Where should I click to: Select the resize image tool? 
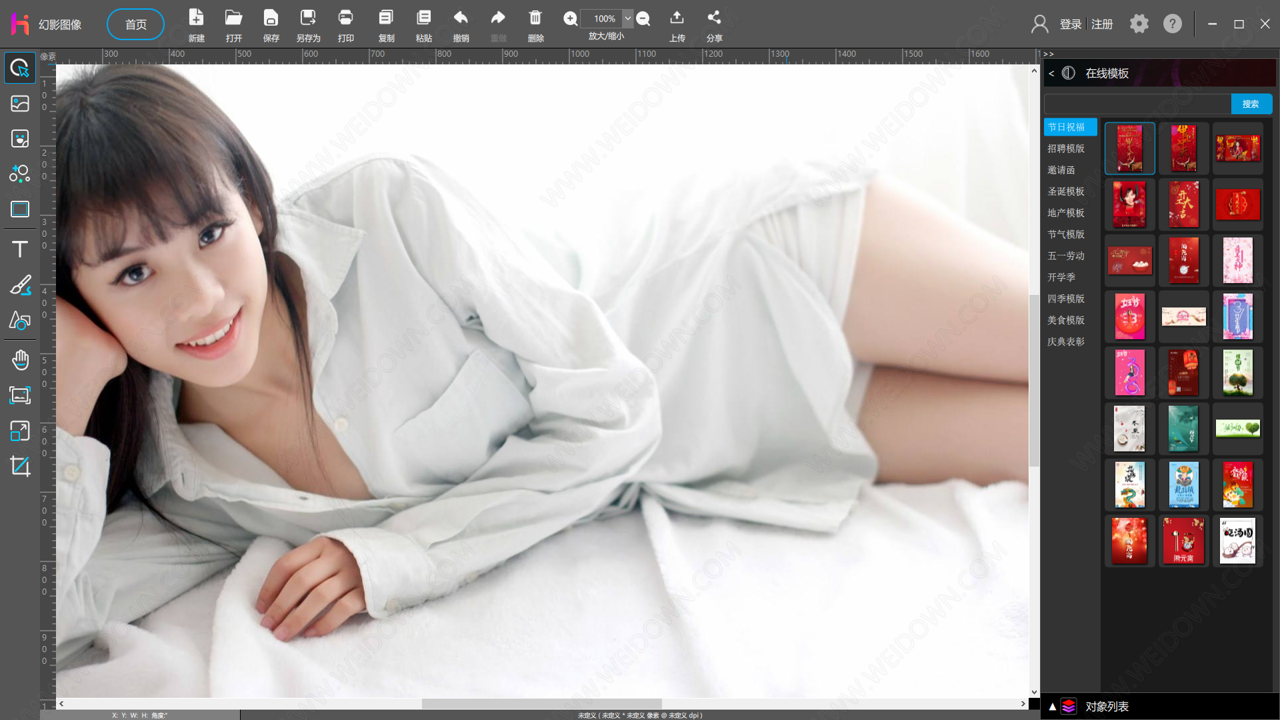(19, 431)
